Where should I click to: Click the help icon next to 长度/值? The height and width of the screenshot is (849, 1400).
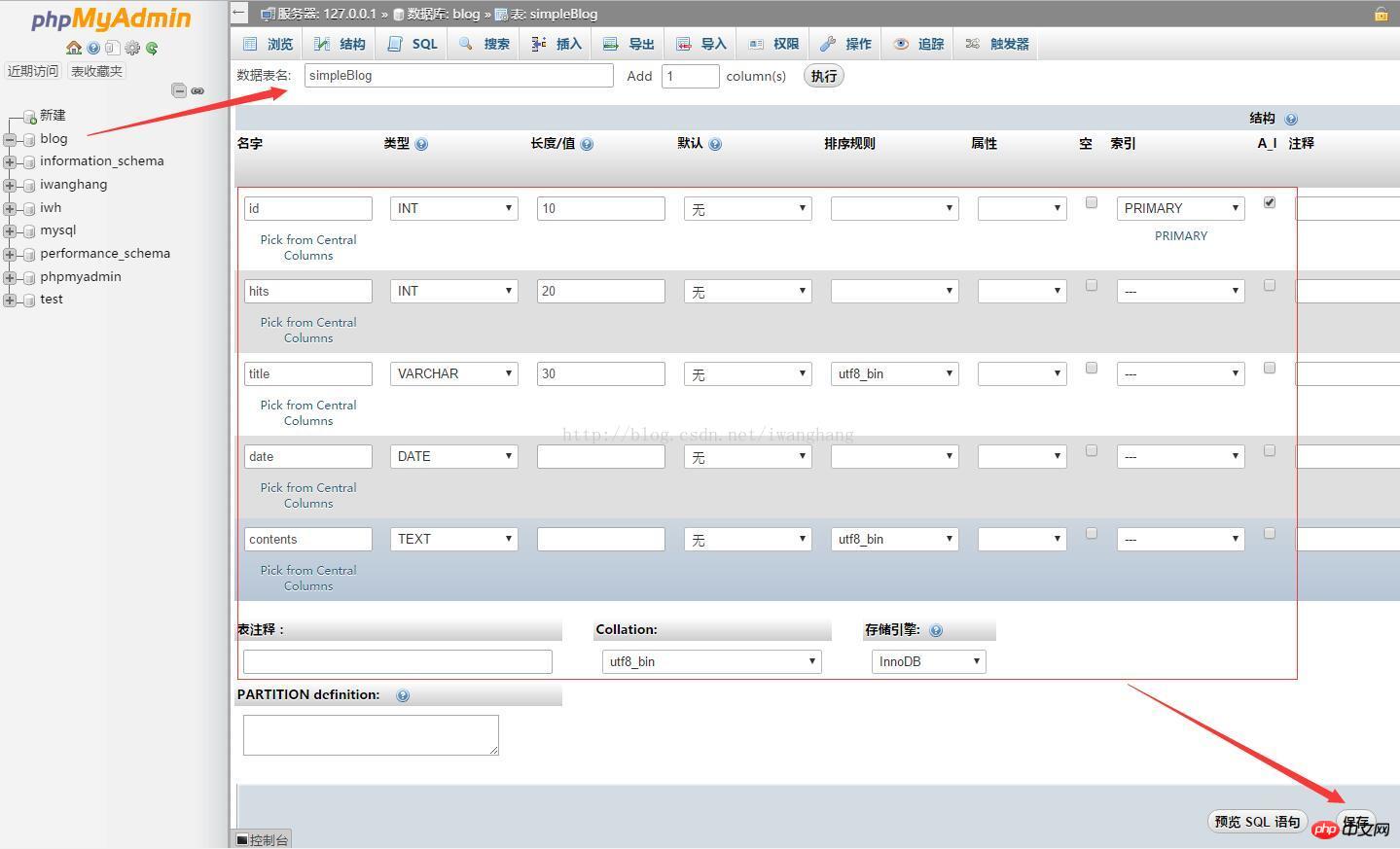point(587,144)
